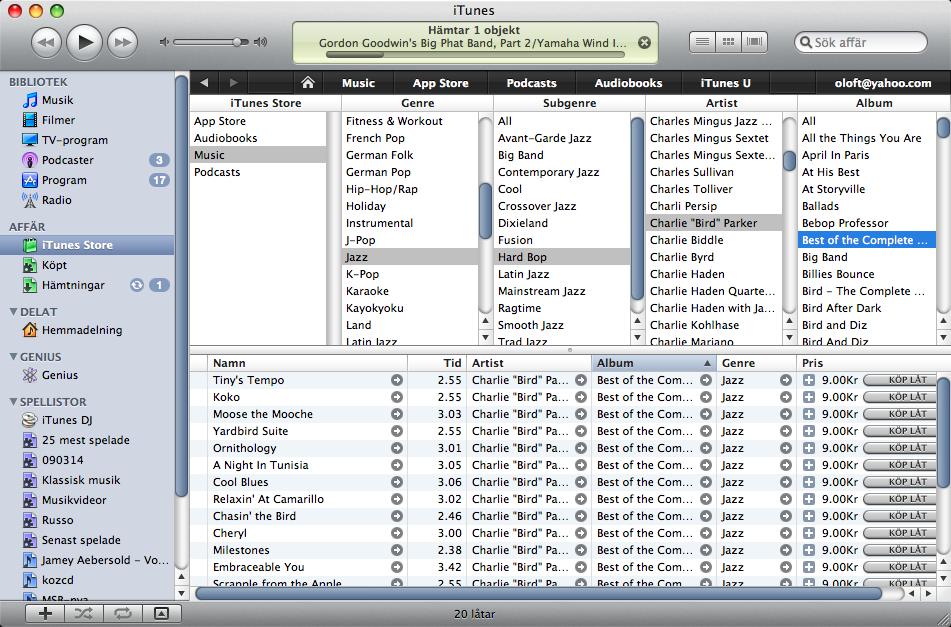This screenshot has width=951, height=627.
Task: Click the plus icon beside Tiny's Tempo price
Action: (808, 380)
